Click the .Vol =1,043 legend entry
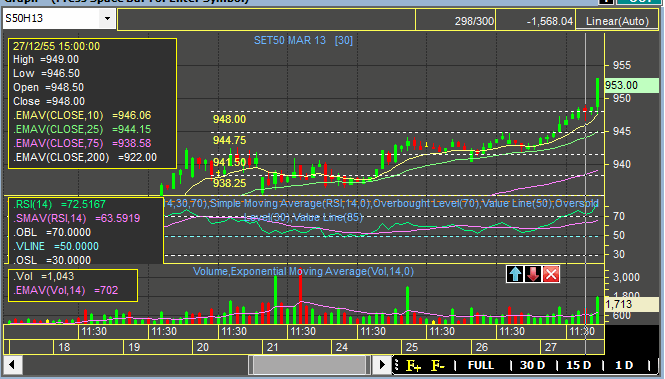Image resolution: width=665 pixels, height=379 pixels. point(44,276)
